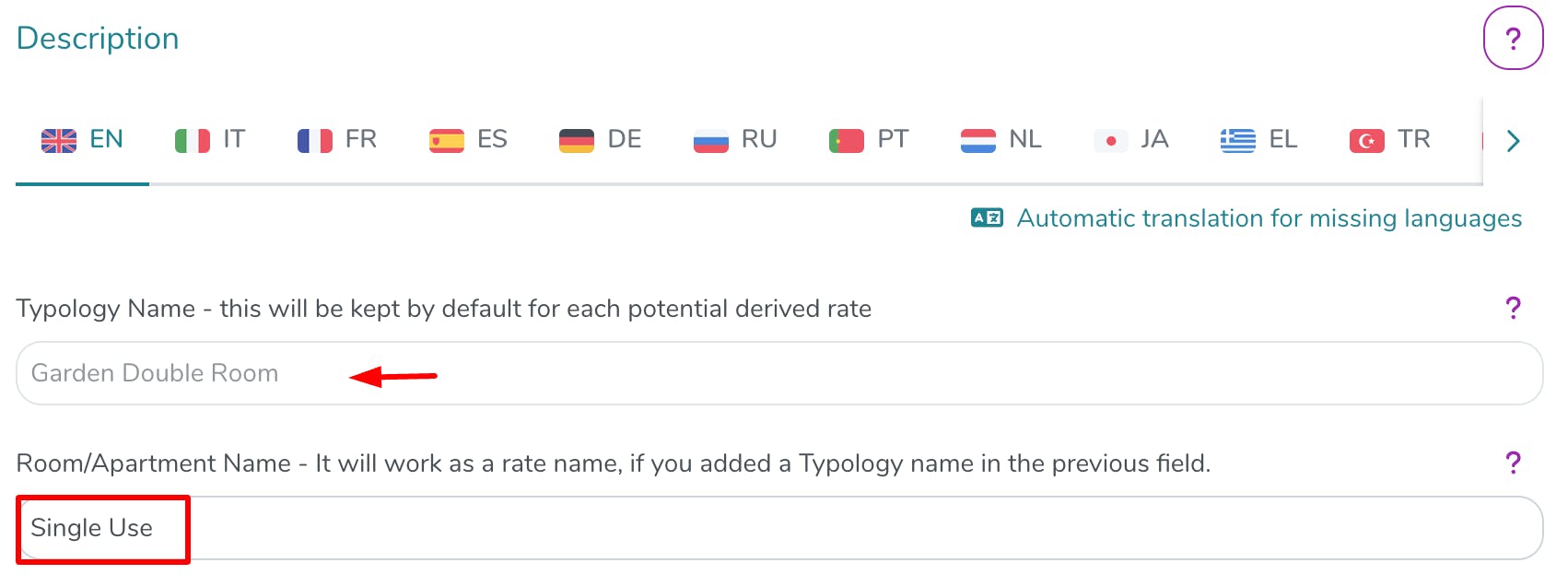The image size is (1568, 586).
Task: Switch to the NL language tab
Action: (1001, 140)
